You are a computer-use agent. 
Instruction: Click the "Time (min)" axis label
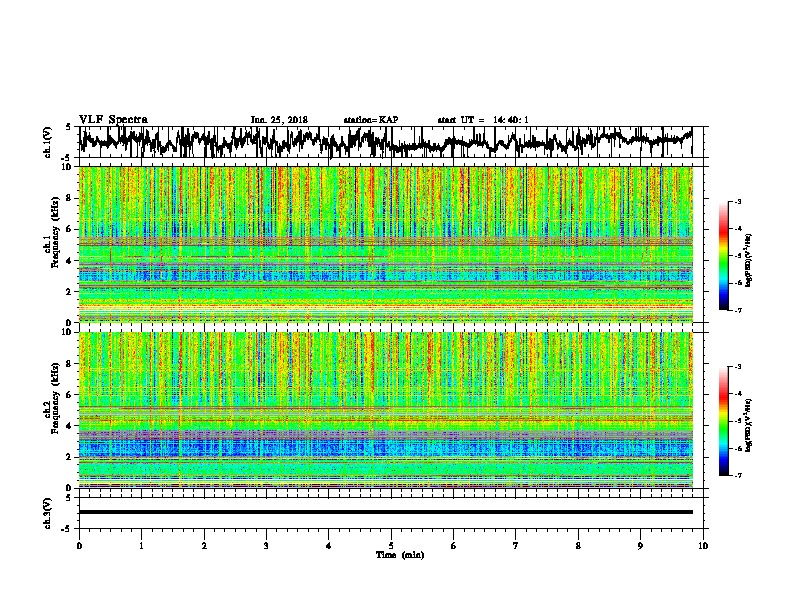[x=400, y=555]
